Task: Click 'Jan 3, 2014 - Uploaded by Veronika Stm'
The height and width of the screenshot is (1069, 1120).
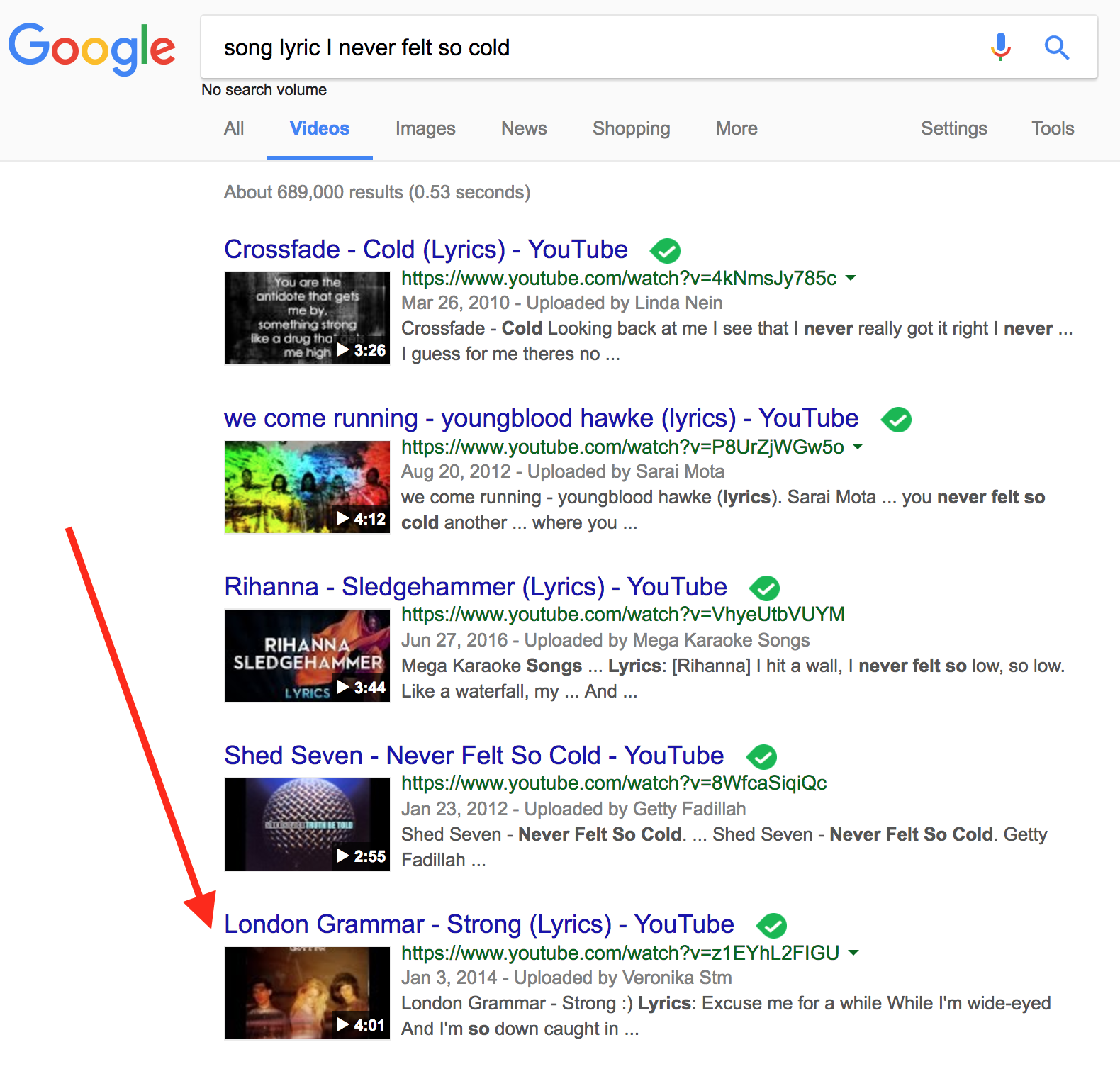Action: 566,978
